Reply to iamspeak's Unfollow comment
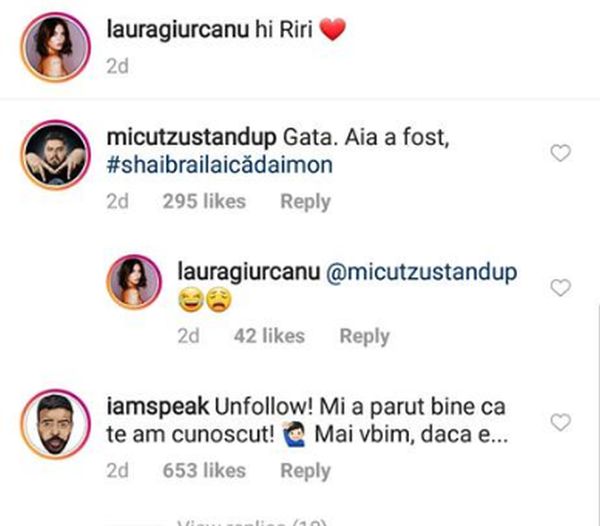This screenshot has height=526, width=600. pos(305,470)
